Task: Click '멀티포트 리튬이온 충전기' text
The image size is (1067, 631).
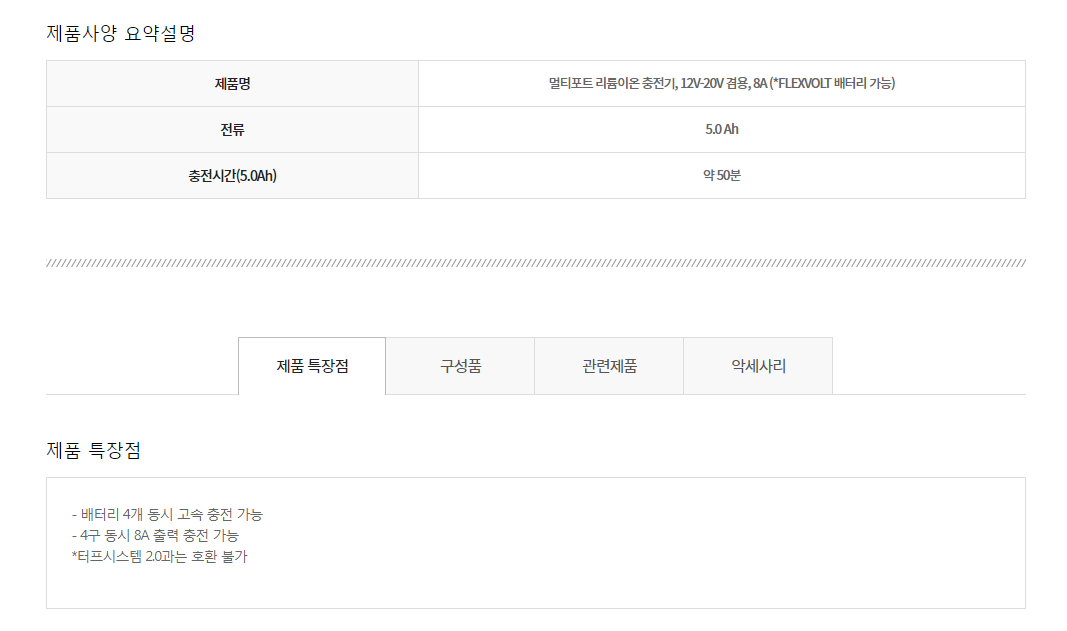Action: pos(612,83)
